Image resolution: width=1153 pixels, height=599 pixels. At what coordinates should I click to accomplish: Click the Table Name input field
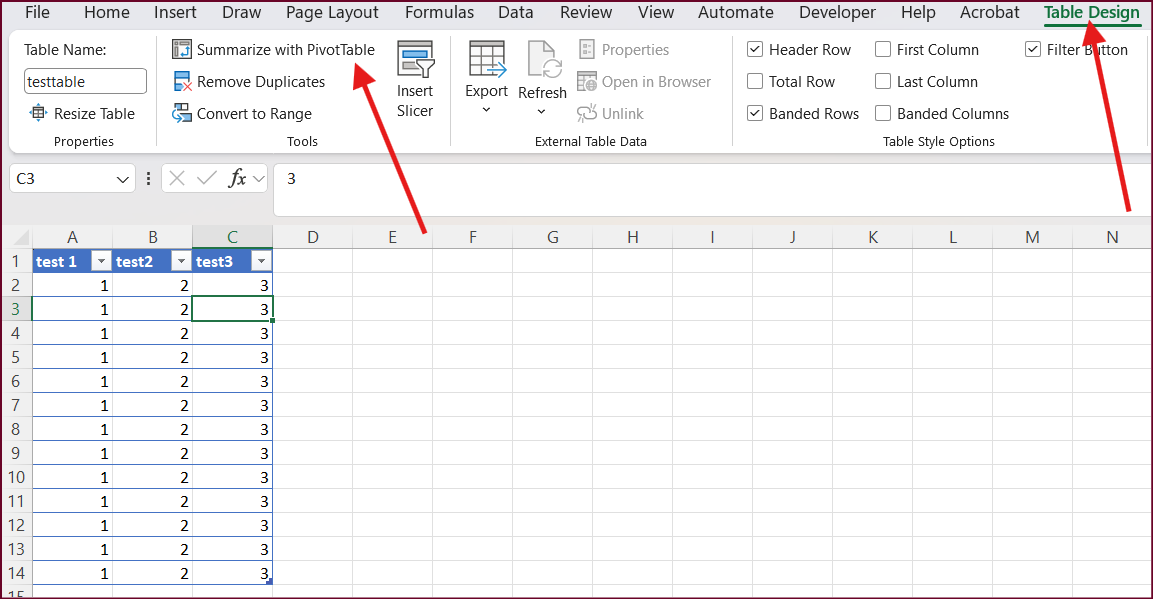click(85, 82)
